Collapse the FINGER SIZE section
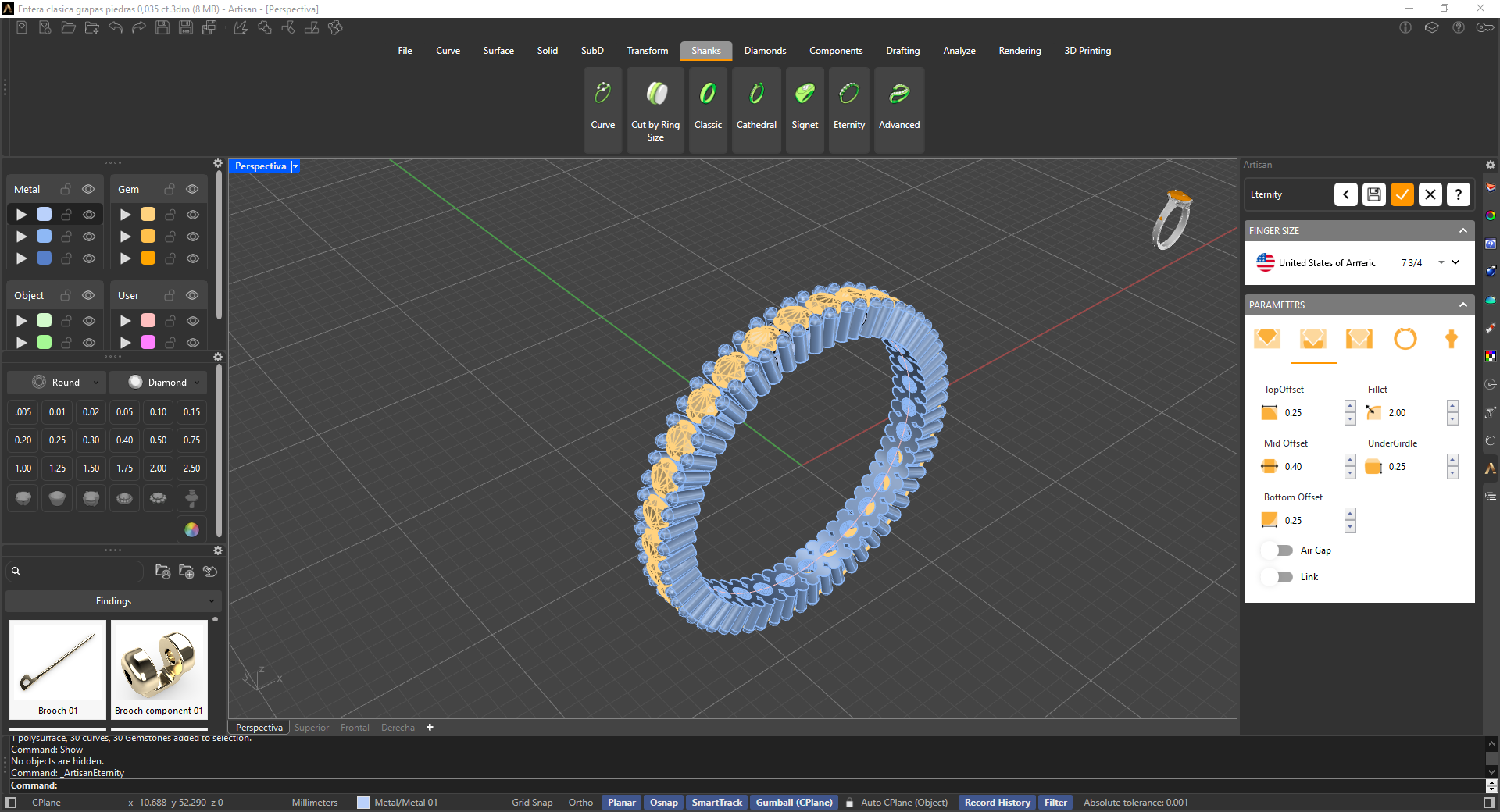Viewport: 1500px width, 812px height. click(1463, 231)
